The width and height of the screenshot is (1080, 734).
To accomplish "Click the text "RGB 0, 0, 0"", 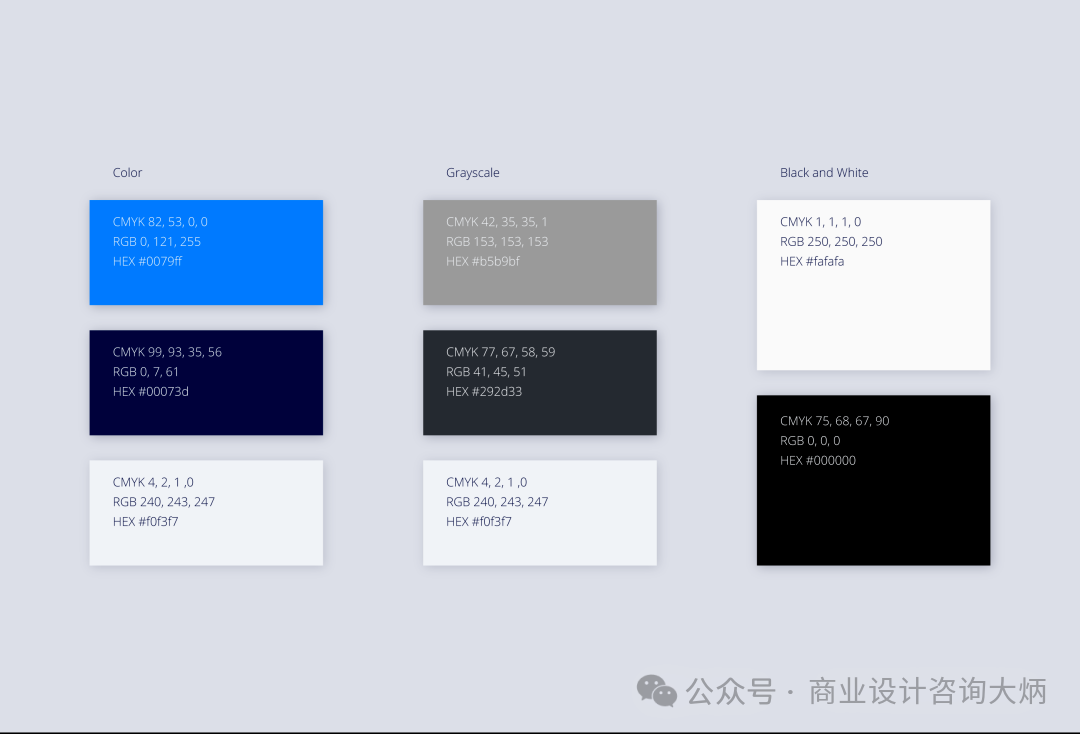I will point(810,441).
